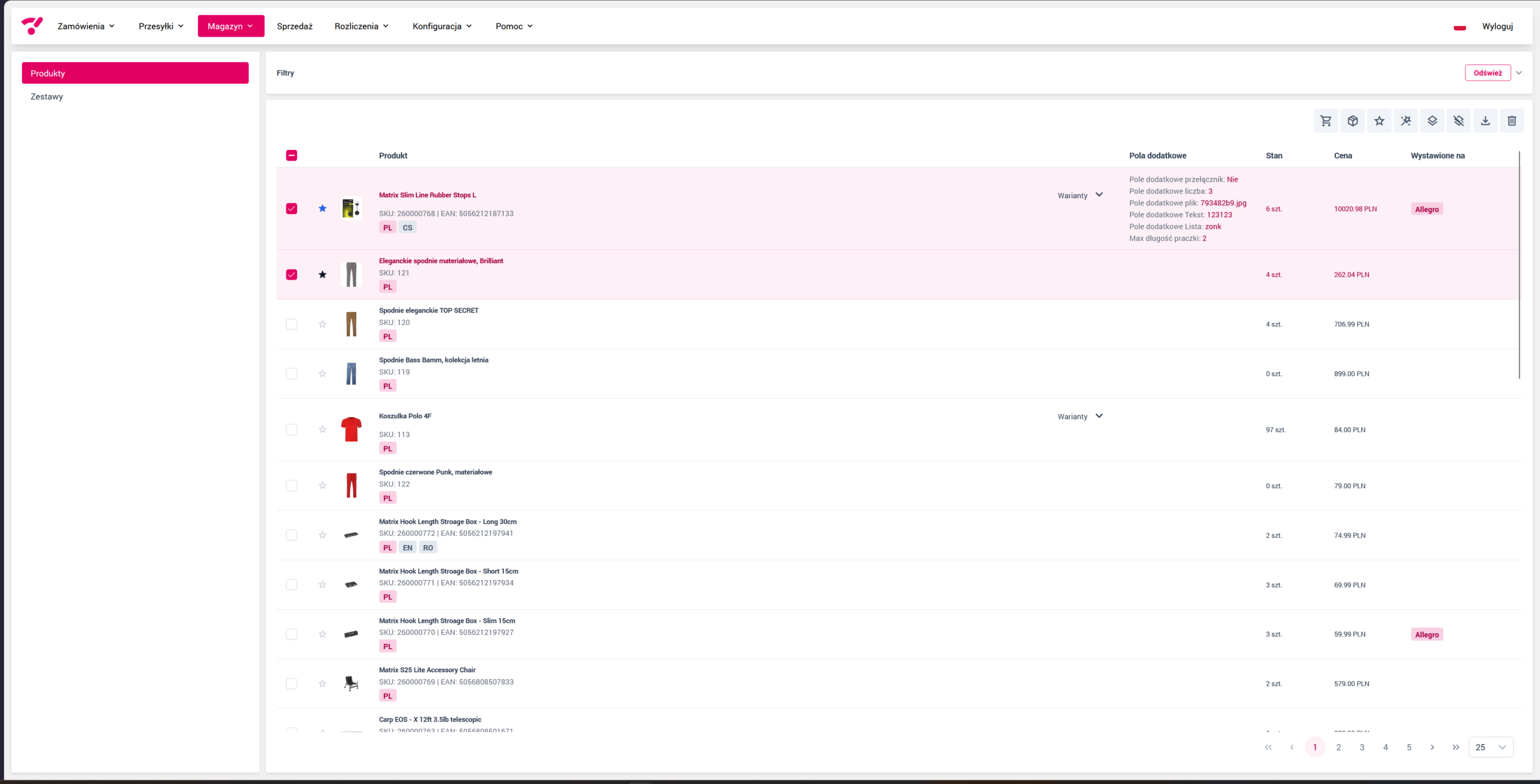Image resolution: width=1540 pixels, height=784 pixels.
Task: Unstar Matrix Slim Line Rubber Stops L
Action: pos(322,209)
